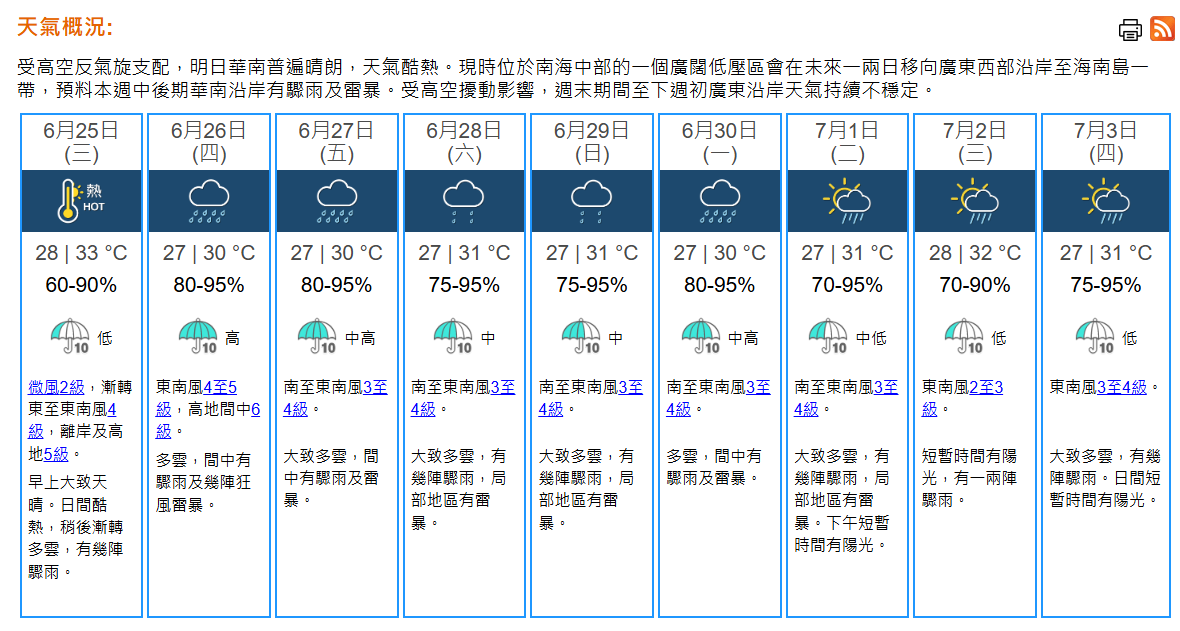Click the 天氣概況 heading

click(x=66, y=27)
